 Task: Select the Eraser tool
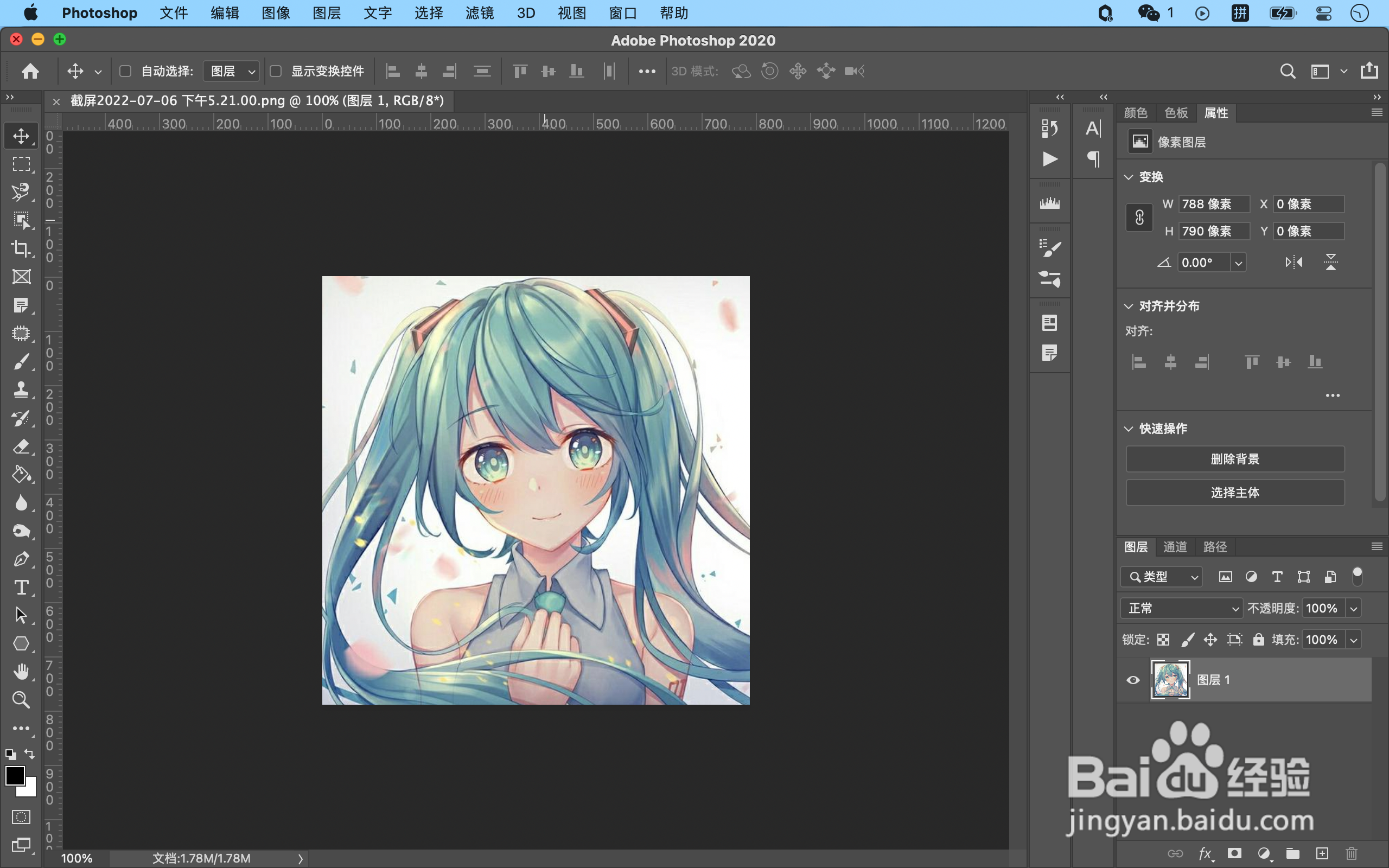pyautogui.click(x=21, y=446)
